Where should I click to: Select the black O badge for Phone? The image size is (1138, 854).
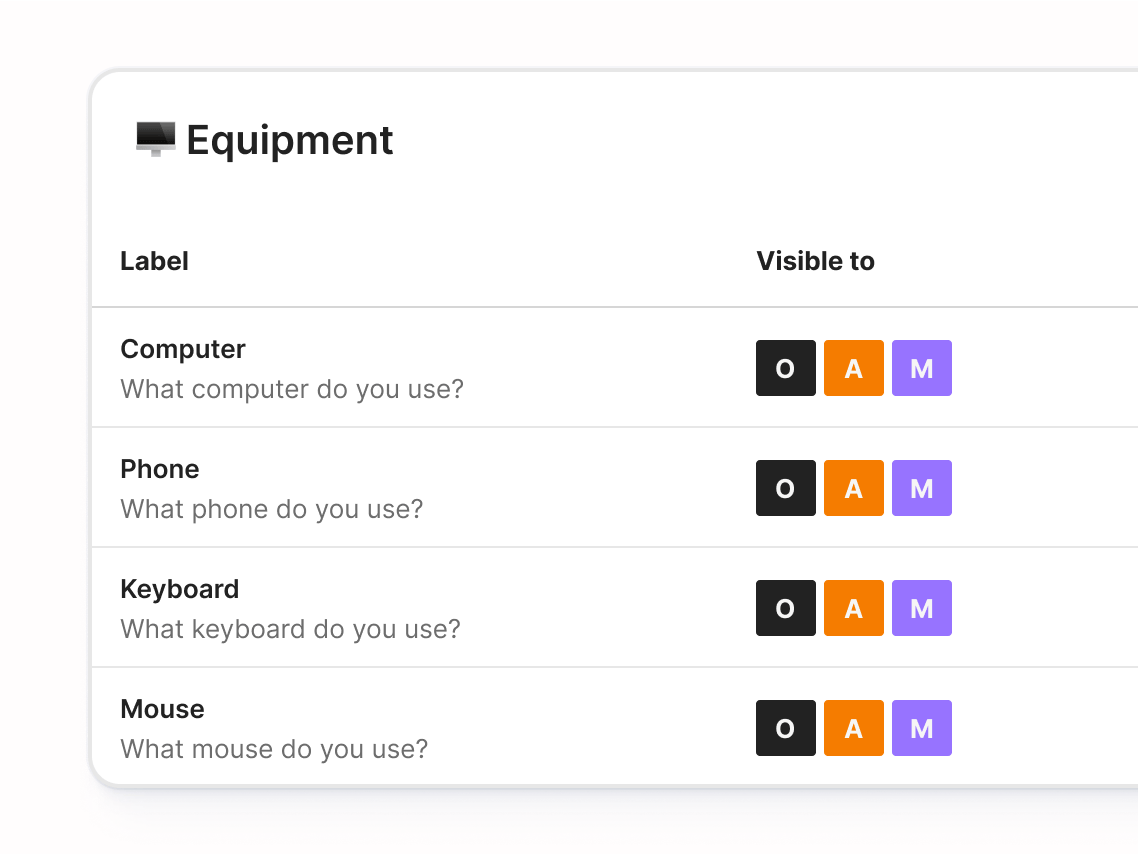[785, 488]
